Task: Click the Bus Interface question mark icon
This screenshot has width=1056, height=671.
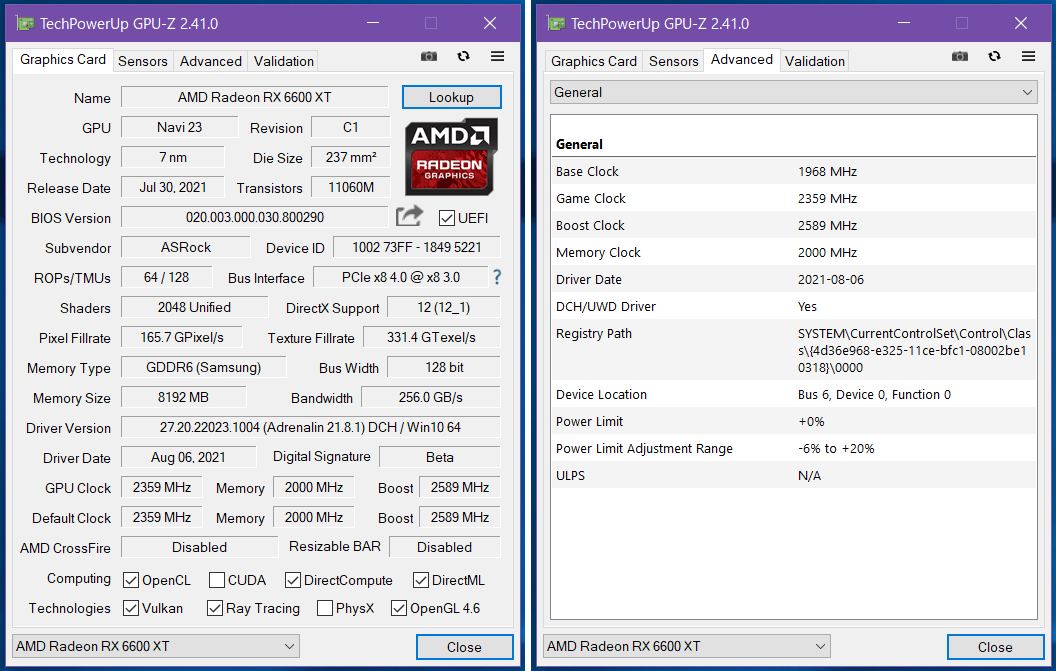Action: [x=497, y=277]
